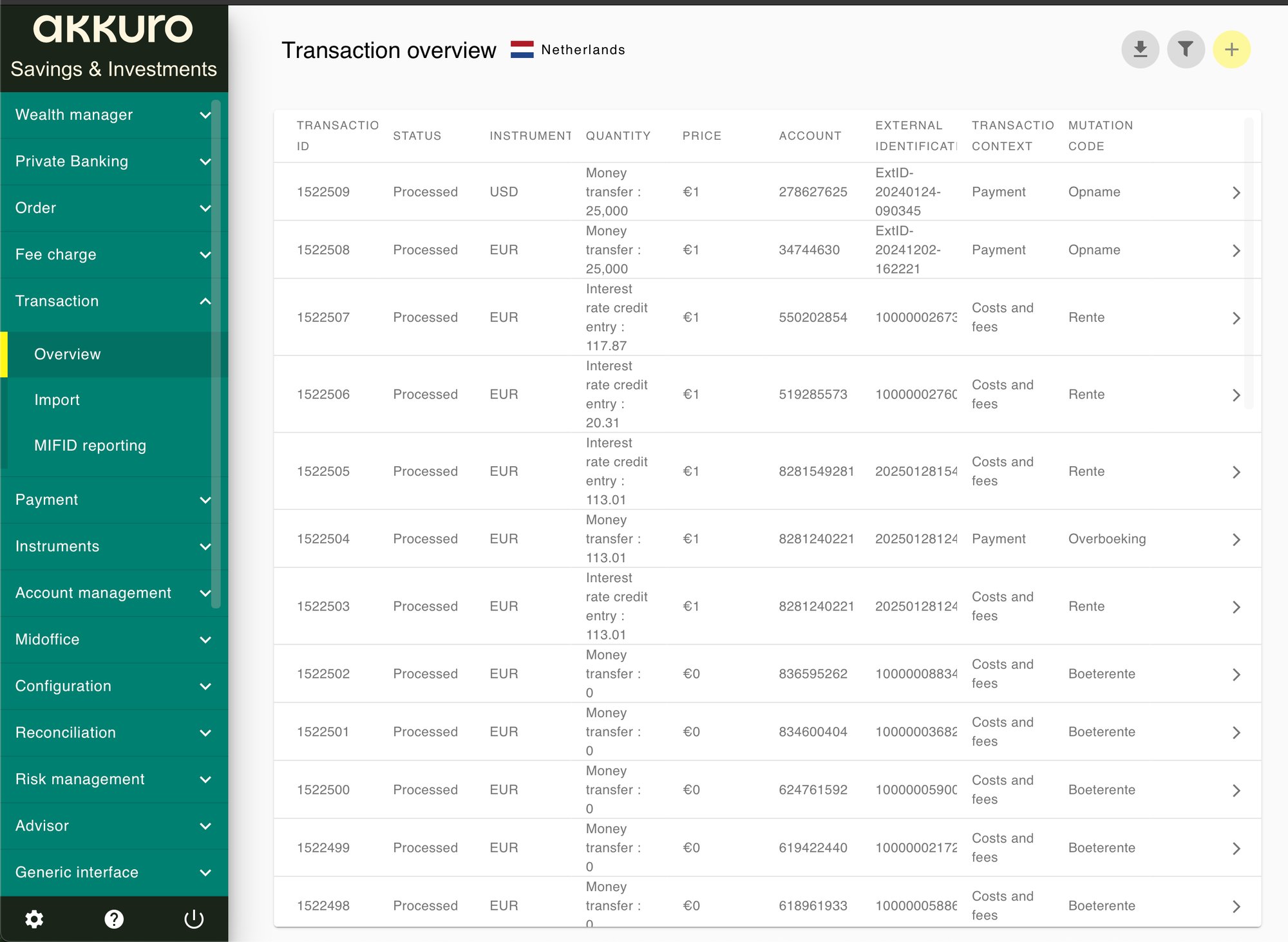The width and height of the screenshot is (1288, 942).
Task: Click the akkuro logo
Action: tap(113, 30)
